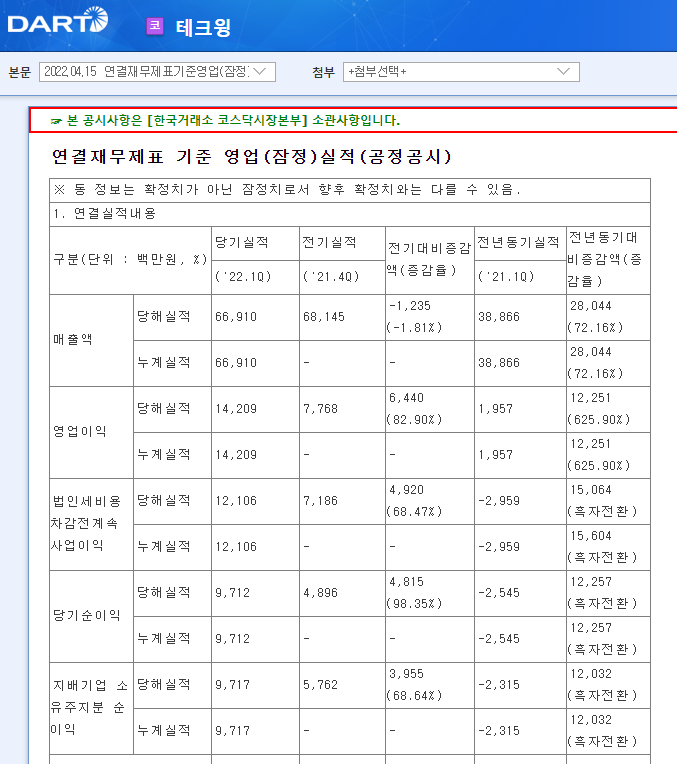Click the 법인세비용차감전계속사업이익 row label
Screen dimensions: 677x764
[x=86, y=524]
